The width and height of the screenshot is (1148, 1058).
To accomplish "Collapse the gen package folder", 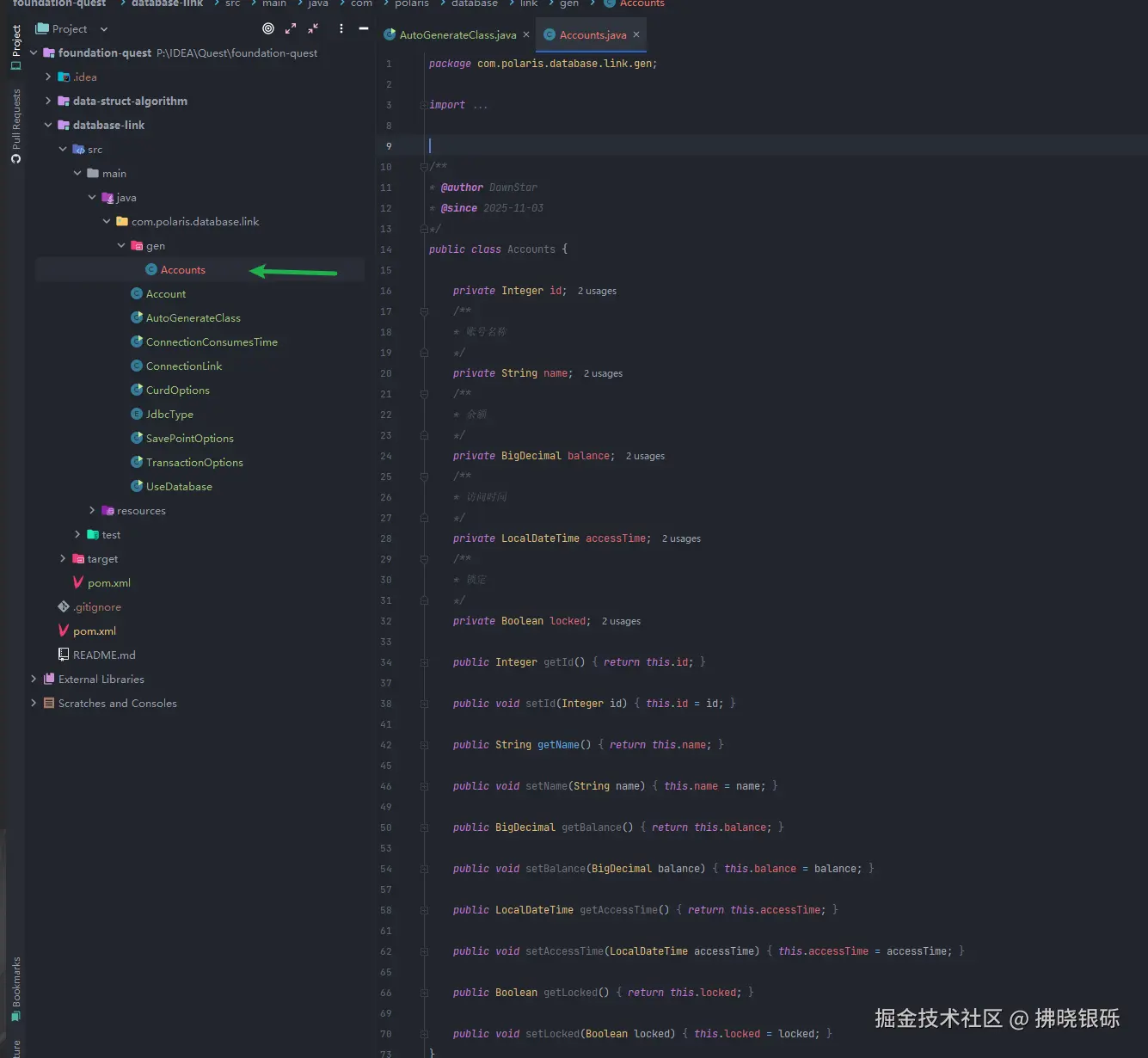I will 121,245.
